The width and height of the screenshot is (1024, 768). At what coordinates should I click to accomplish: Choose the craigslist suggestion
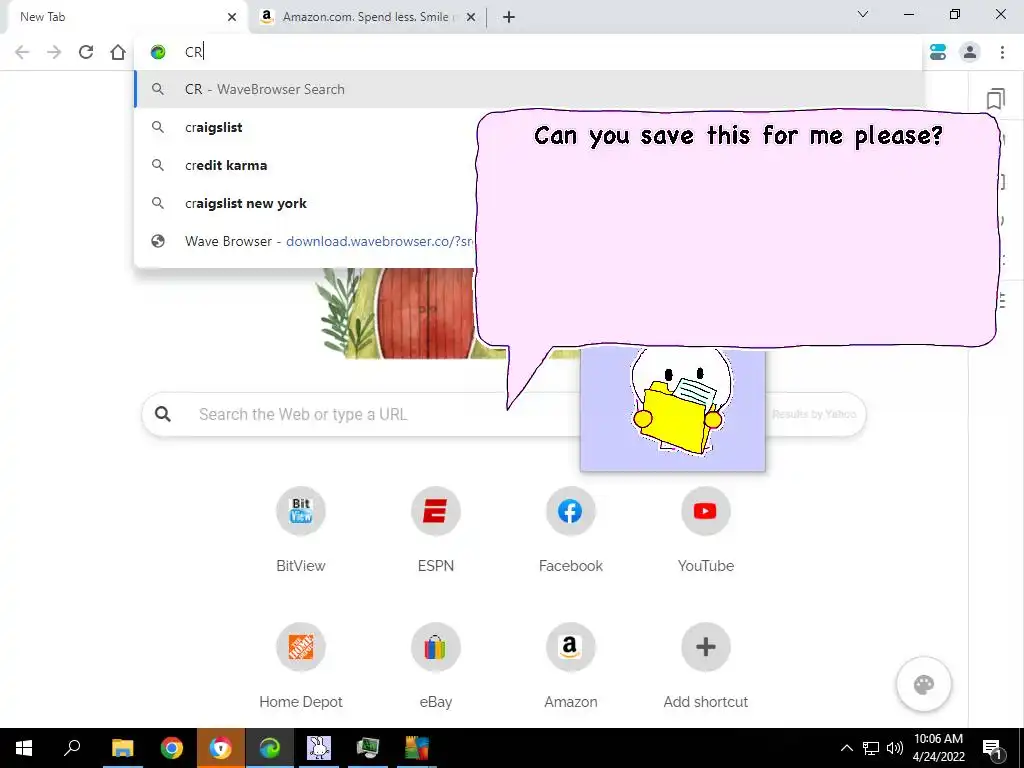[305, 127]
